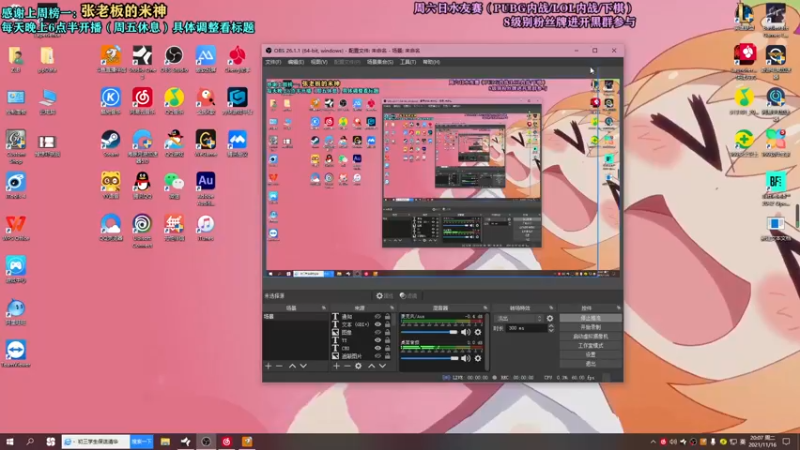Move the scene up in list

pyautogui.click(x=292, y=366)
